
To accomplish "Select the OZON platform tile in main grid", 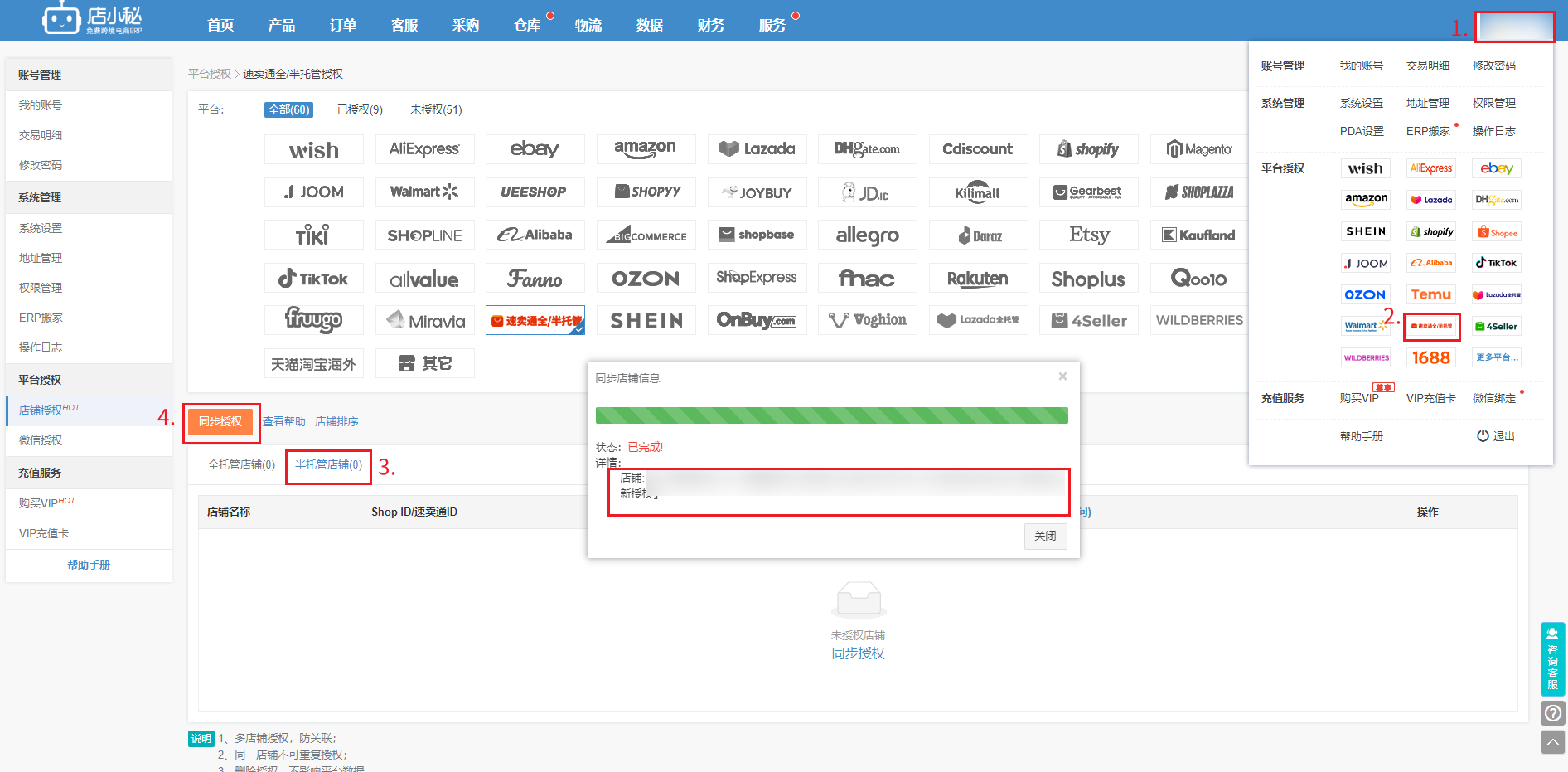I will [x=646, y=279].
